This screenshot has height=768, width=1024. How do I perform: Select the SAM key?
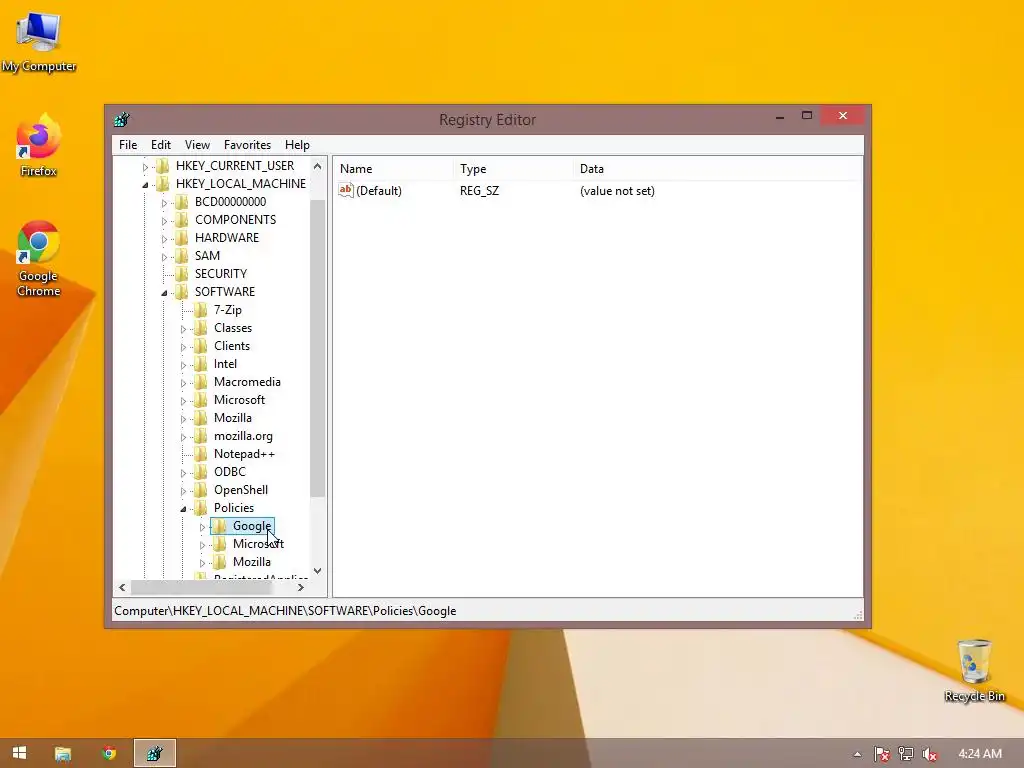click(x=207, y=256)
